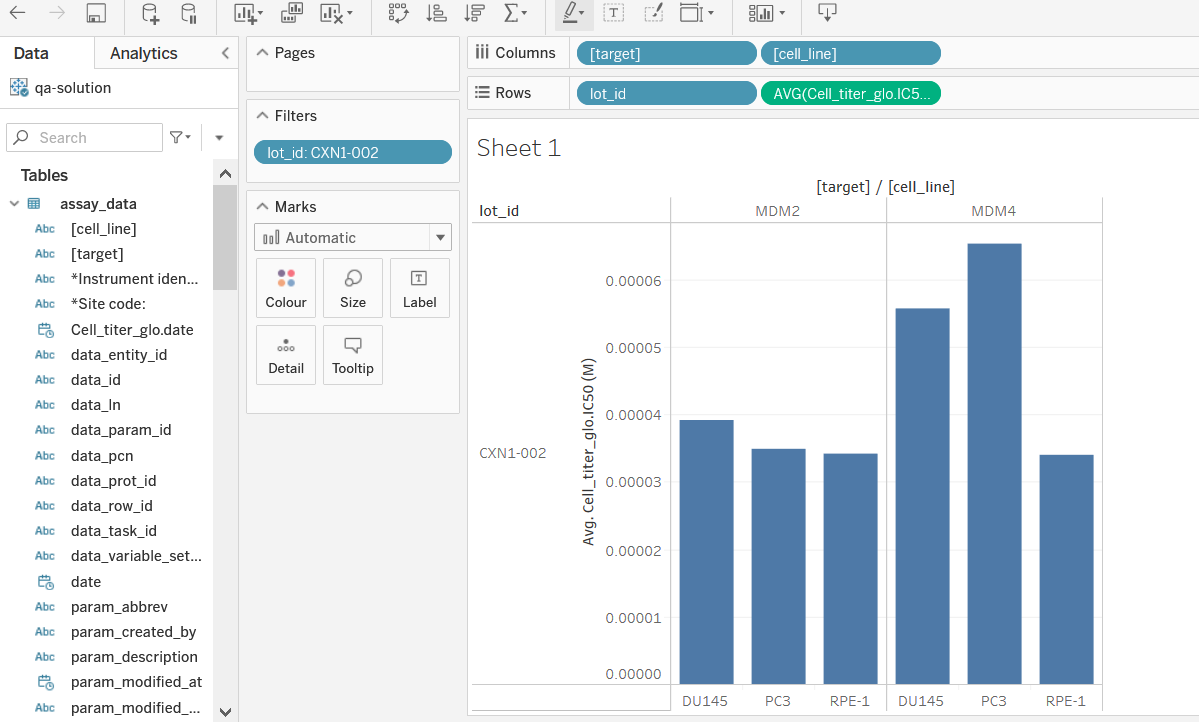Open the mark type dropdown showing Automatic
Viewport: 1199px width, 722px height.
click(x=352, y=237)
